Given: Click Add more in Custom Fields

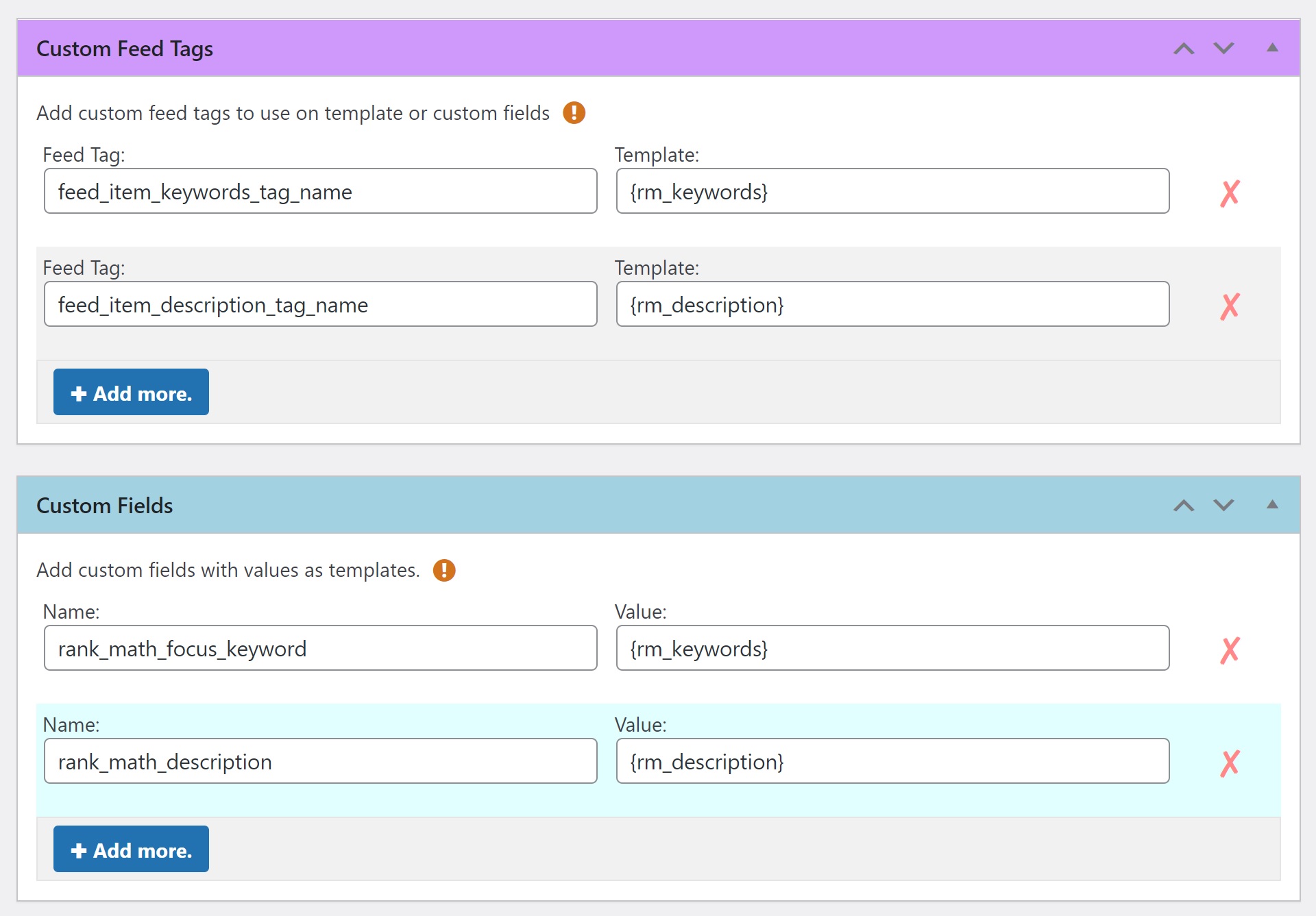Looking at the screenshot, I should pyautogui.click(x=131, y=850).
